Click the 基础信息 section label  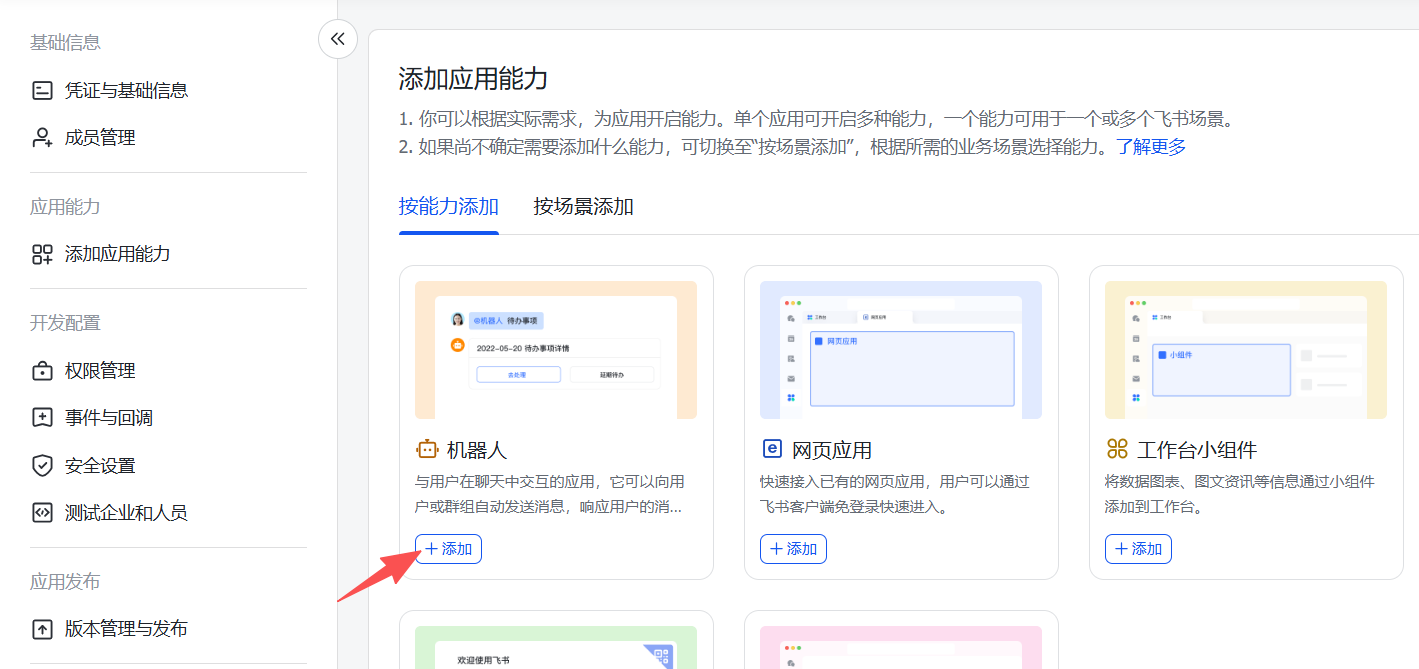click(65, 42)
